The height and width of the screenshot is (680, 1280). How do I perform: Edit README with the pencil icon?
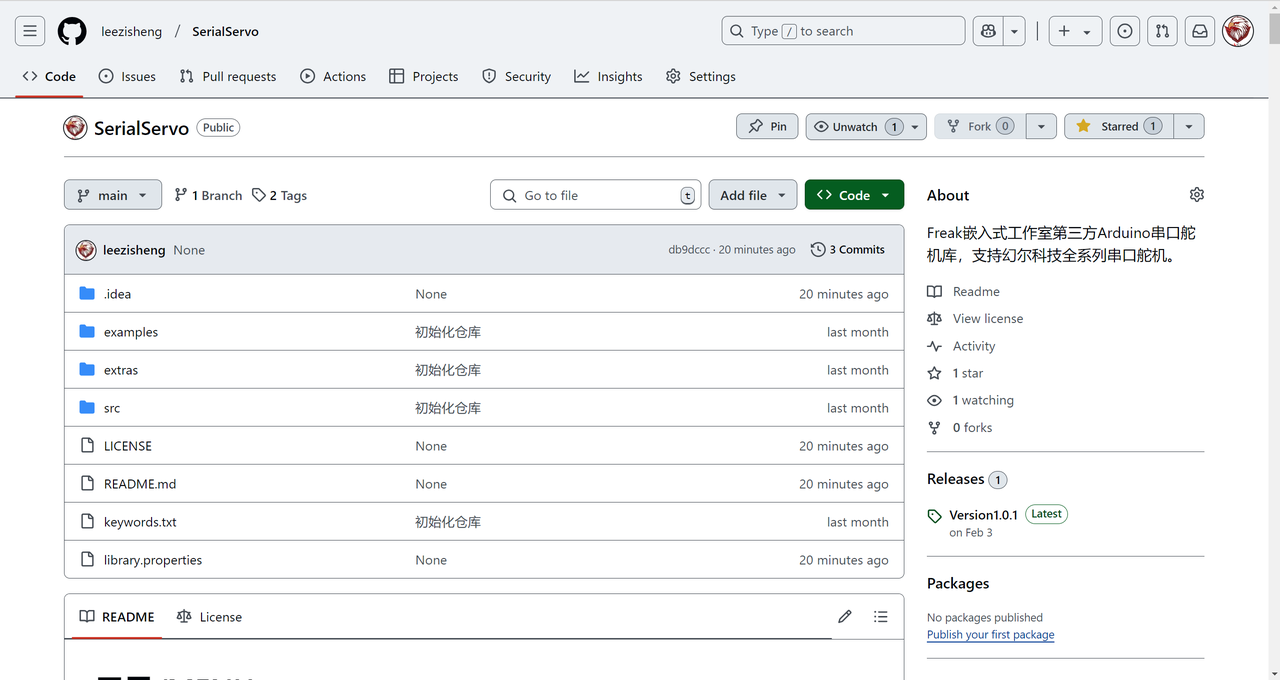[x=845, y=617]
